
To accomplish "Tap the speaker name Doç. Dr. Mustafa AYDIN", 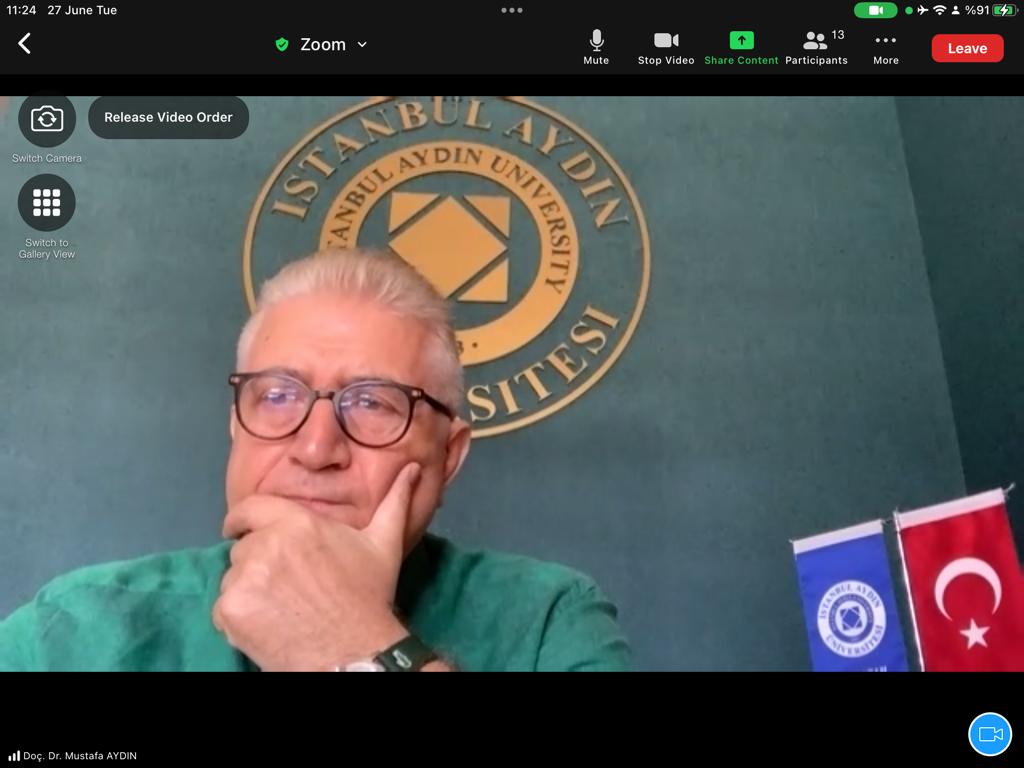I will click(x=80, y=756).
